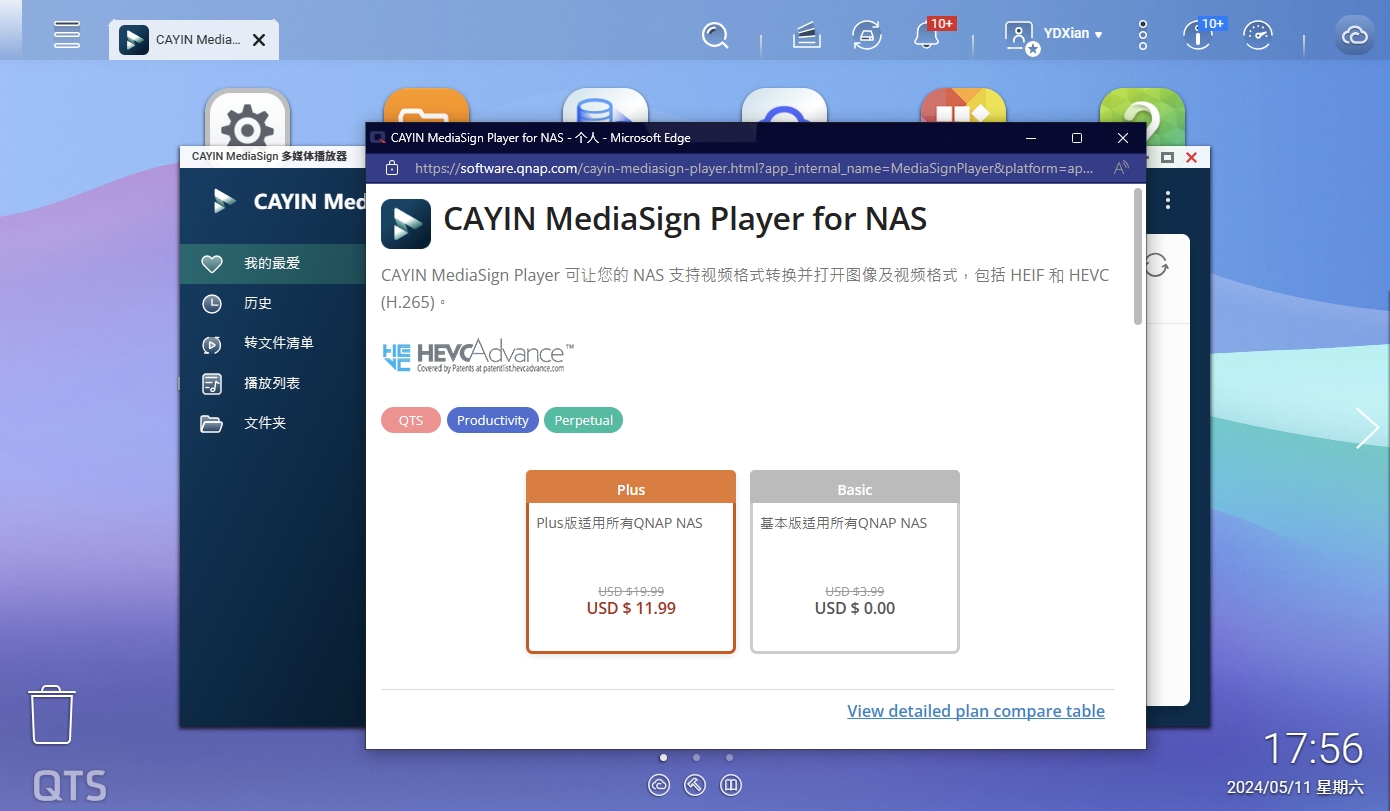Click the user profile avatar icon

(x=1021, y=36)
